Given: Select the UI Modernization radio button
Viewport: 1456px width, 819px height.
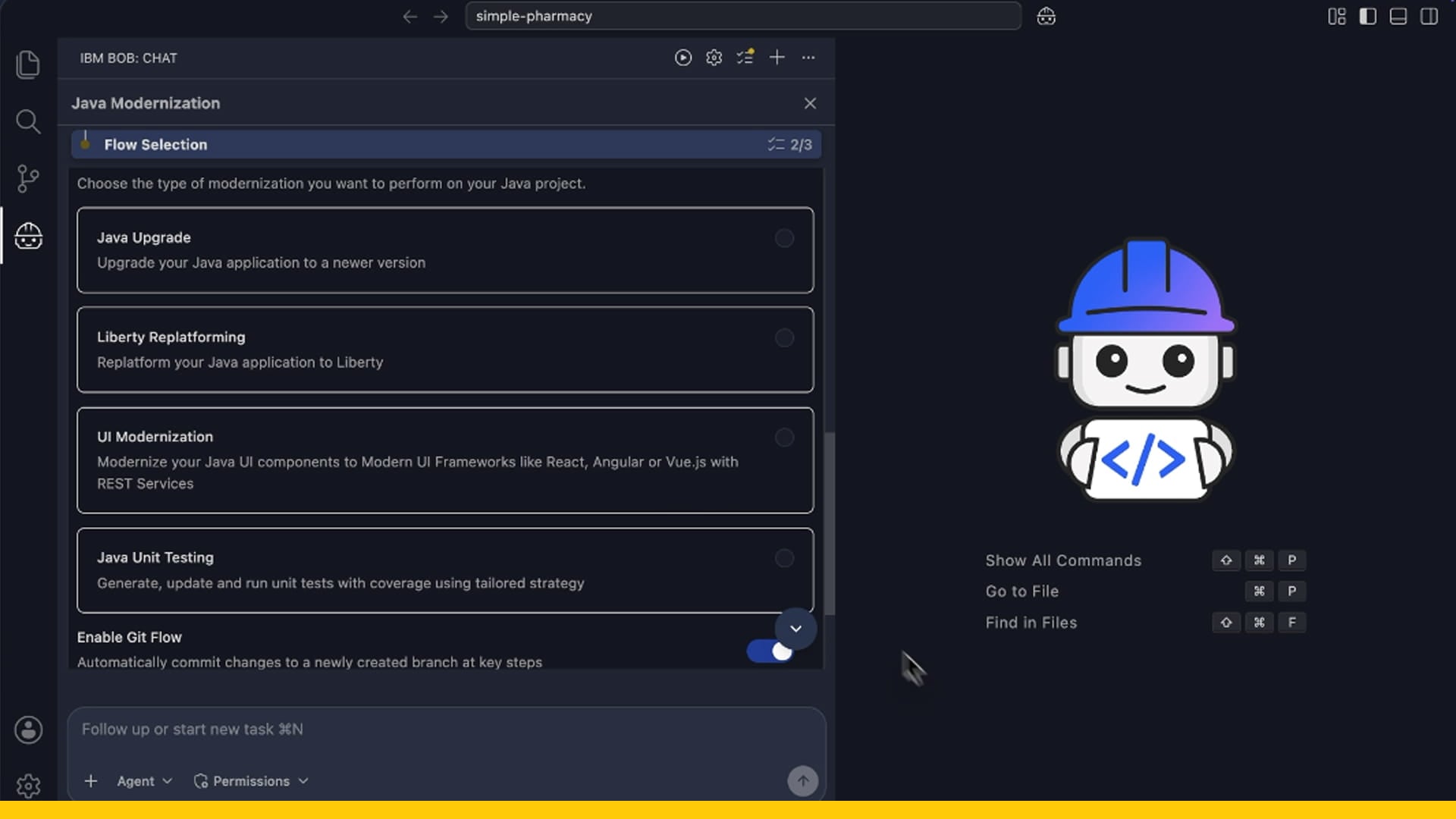Looking at the screenshot, I should point(784,438).
